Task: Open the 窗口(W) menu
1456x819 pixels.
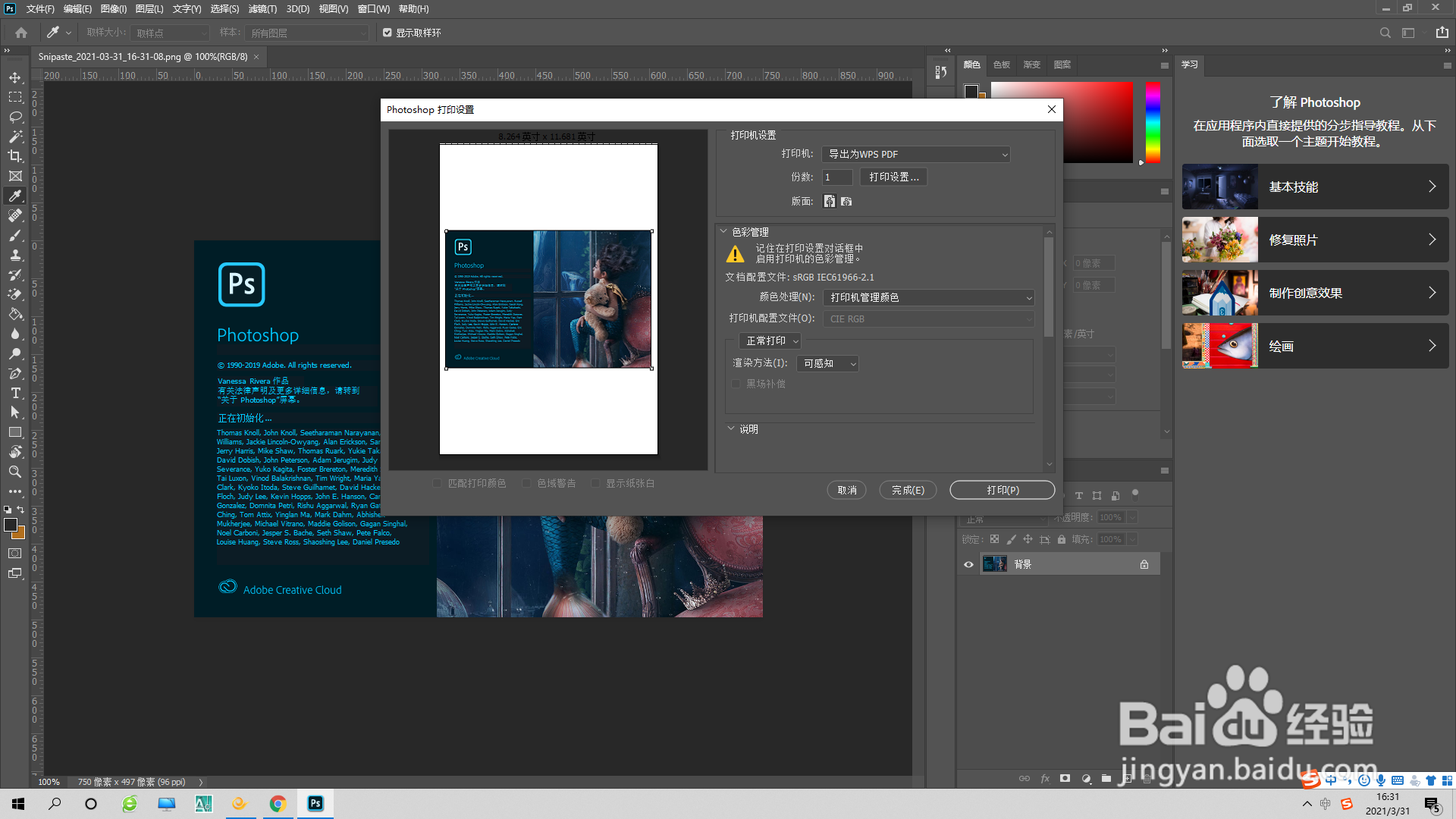Action: click(374, 9)
